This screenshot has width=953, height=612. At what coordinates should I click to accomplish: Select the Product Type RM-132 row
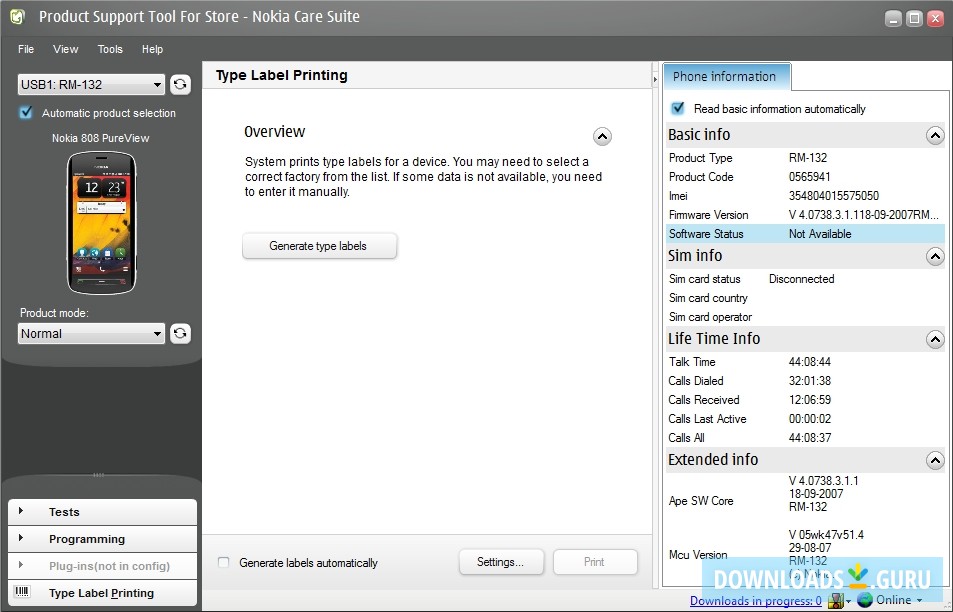805,158
